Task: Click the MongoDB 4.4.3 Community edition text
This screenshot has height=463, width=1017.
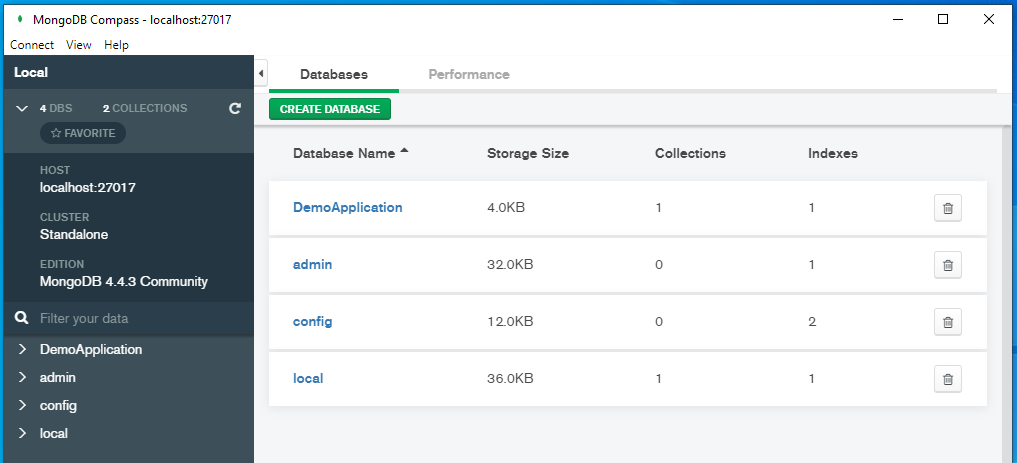Action: (124, 282)
